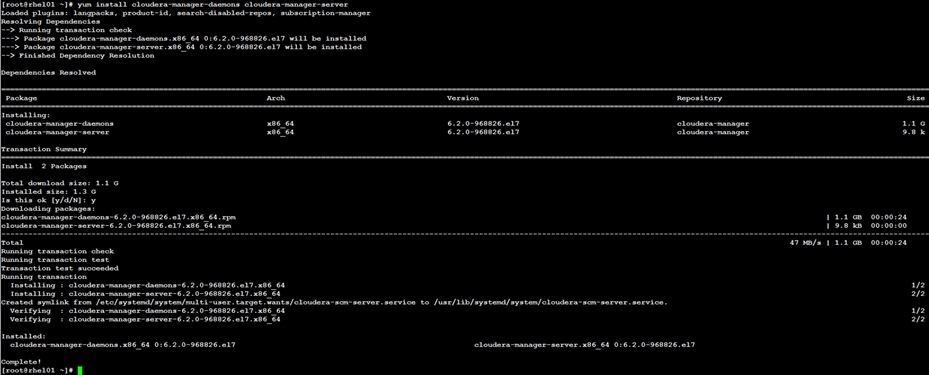Click the Version column header text

tap(462, 98)
